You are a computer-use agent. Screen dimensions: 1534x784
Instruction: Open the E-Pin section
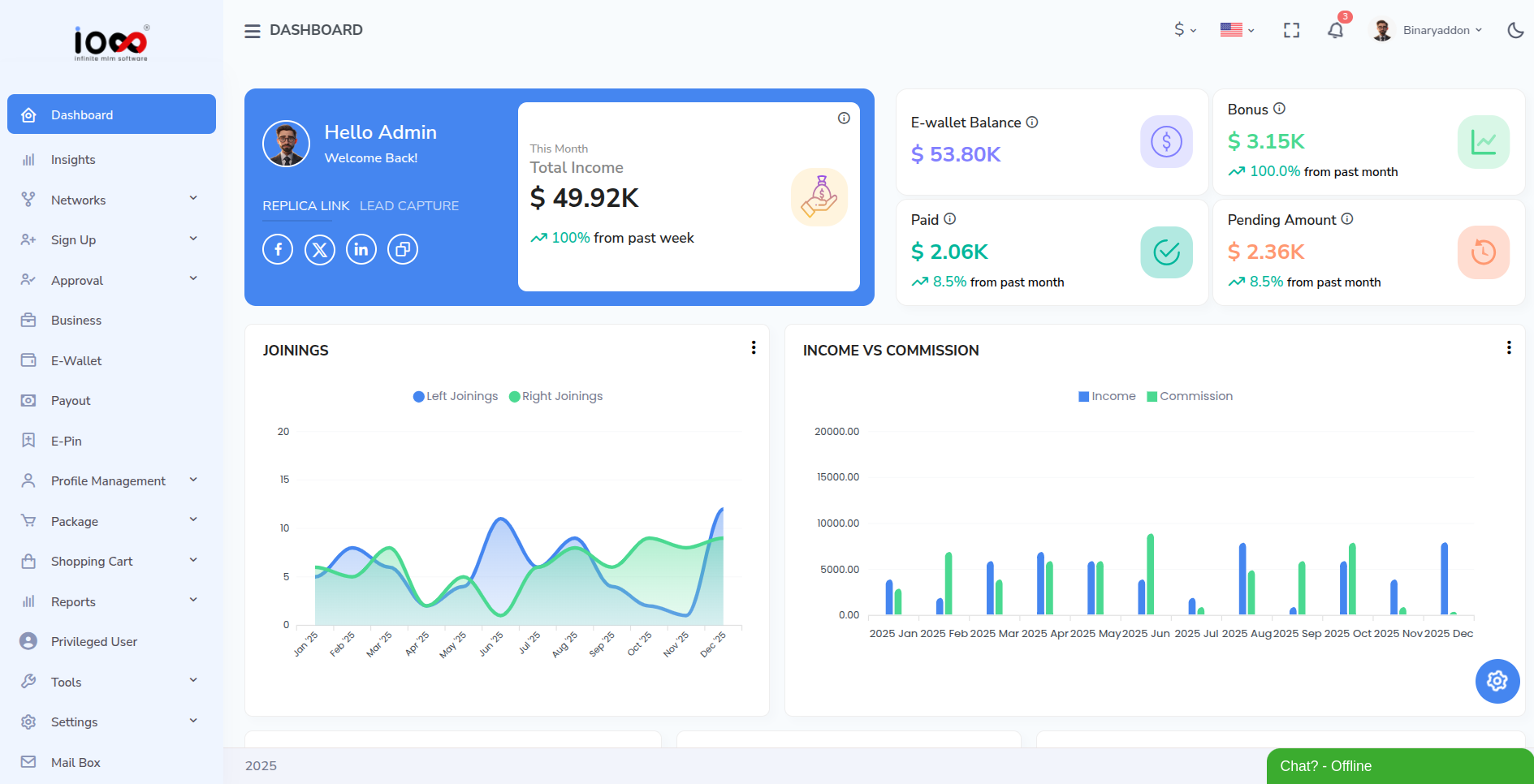click(x=66, y=441)
